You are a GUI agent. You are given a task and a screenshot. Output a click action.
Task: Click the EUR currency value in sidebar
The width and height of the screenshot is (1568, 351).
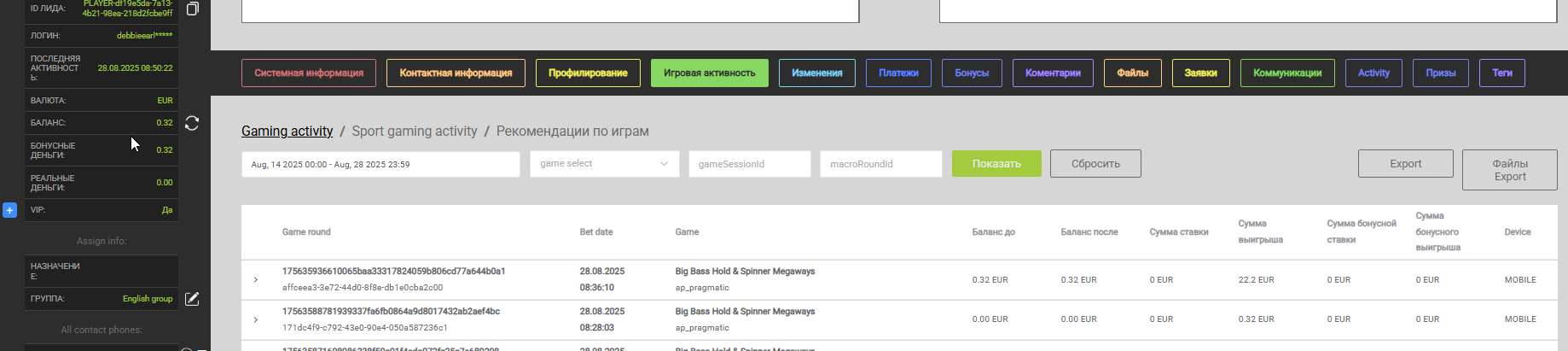(165, 101)
